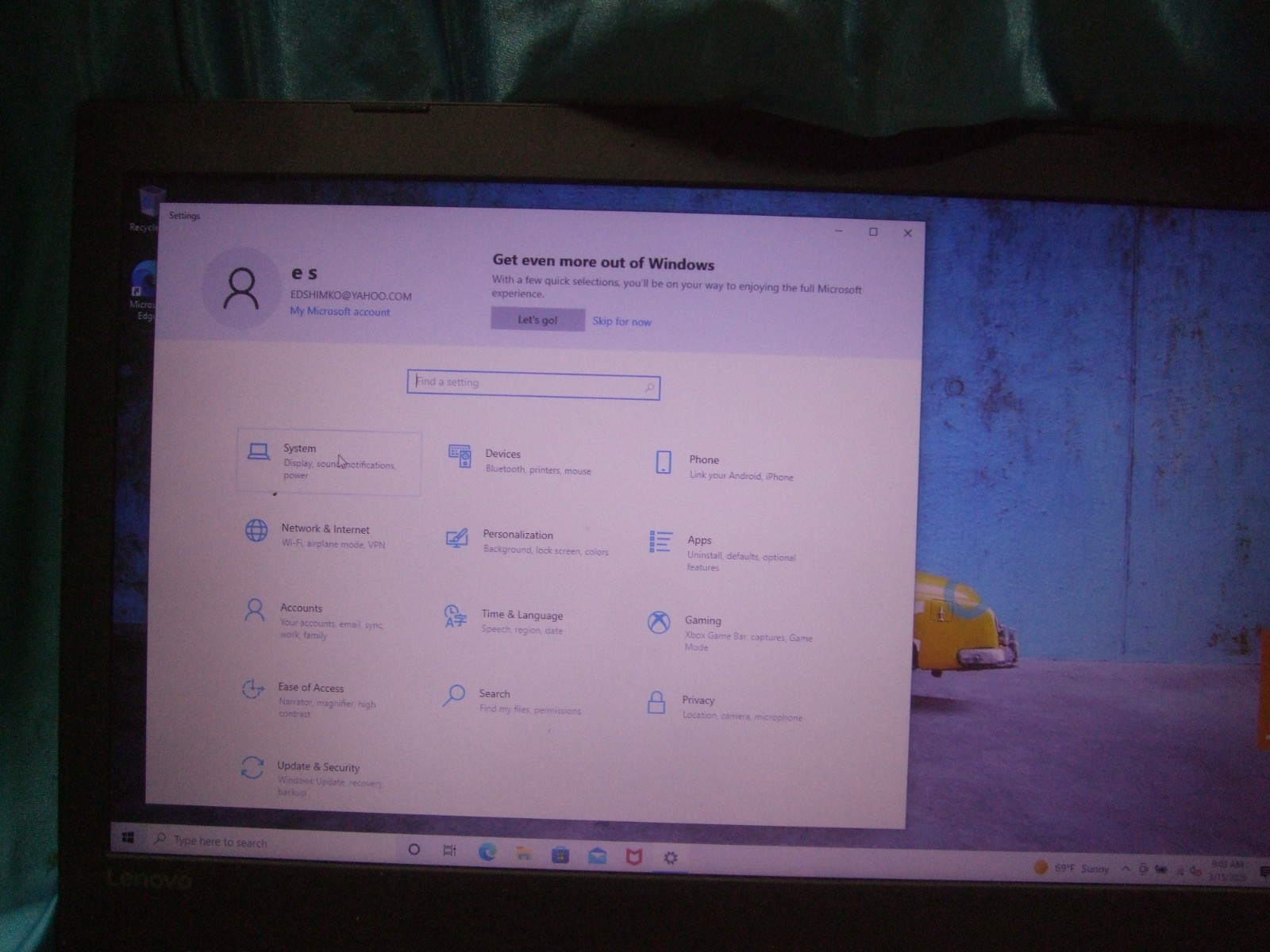Open McAfee icon in taskbar
Screen dimensions: 1270x952
(x=634, y=857)
